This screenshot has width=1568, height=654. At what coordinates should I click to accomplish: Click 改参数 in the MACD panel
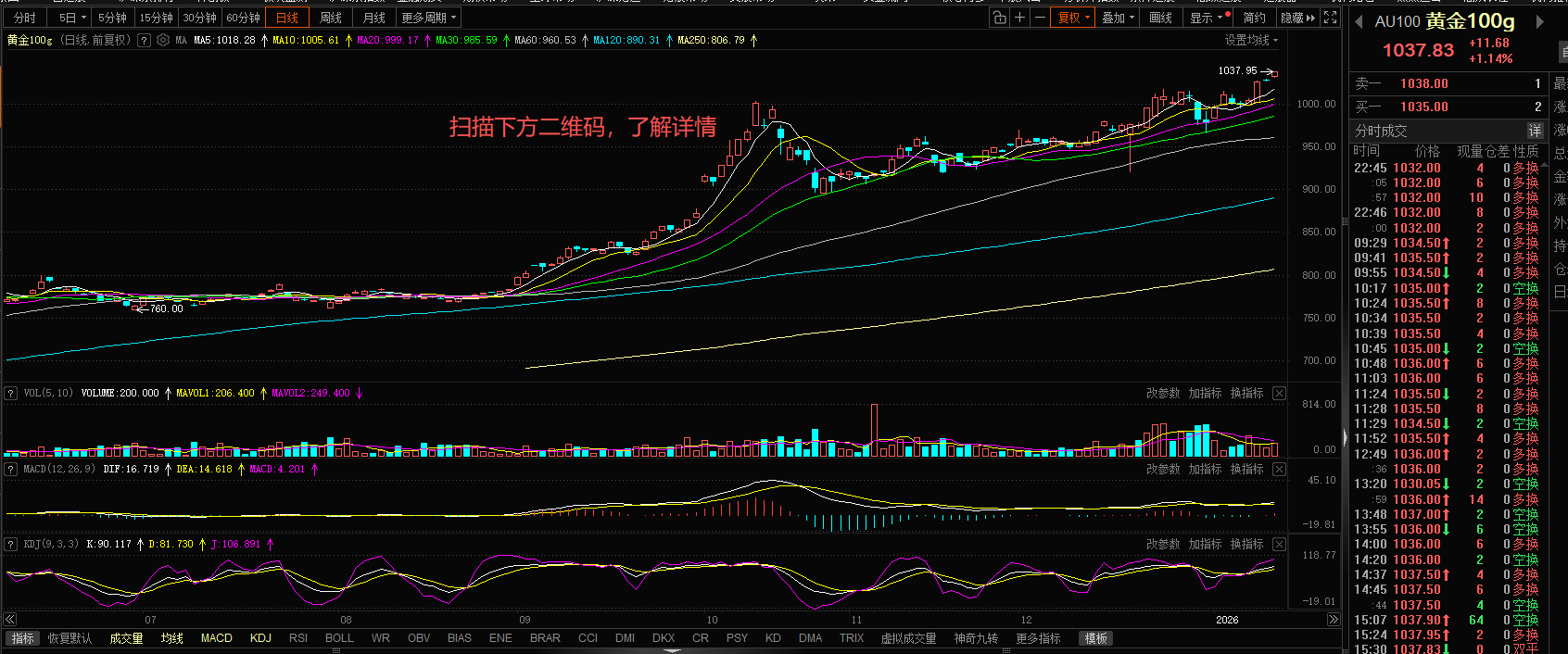[x=1163, y=470]
